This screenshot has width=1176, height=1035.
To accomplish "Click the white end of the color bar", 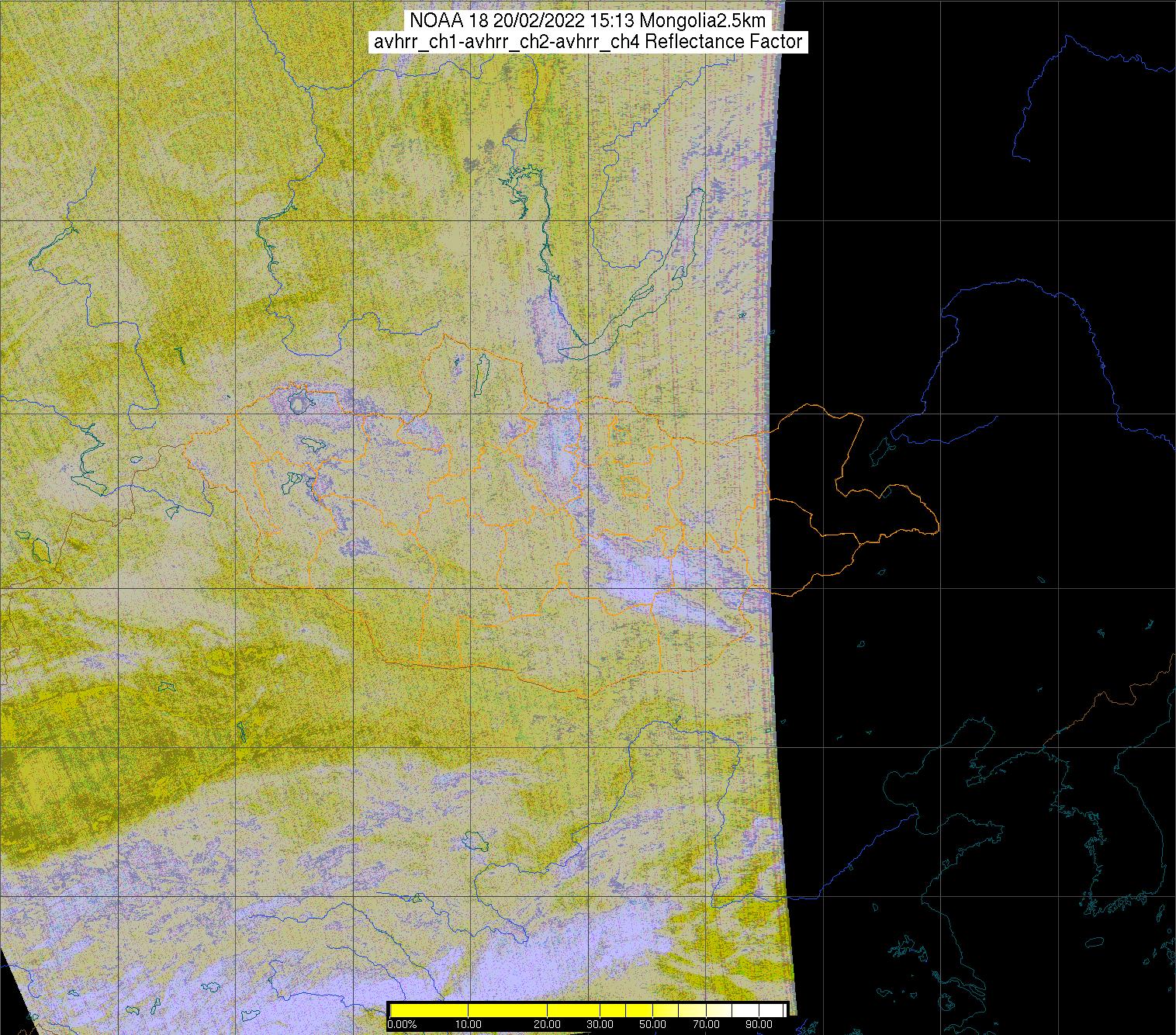I will (776, 1009).
